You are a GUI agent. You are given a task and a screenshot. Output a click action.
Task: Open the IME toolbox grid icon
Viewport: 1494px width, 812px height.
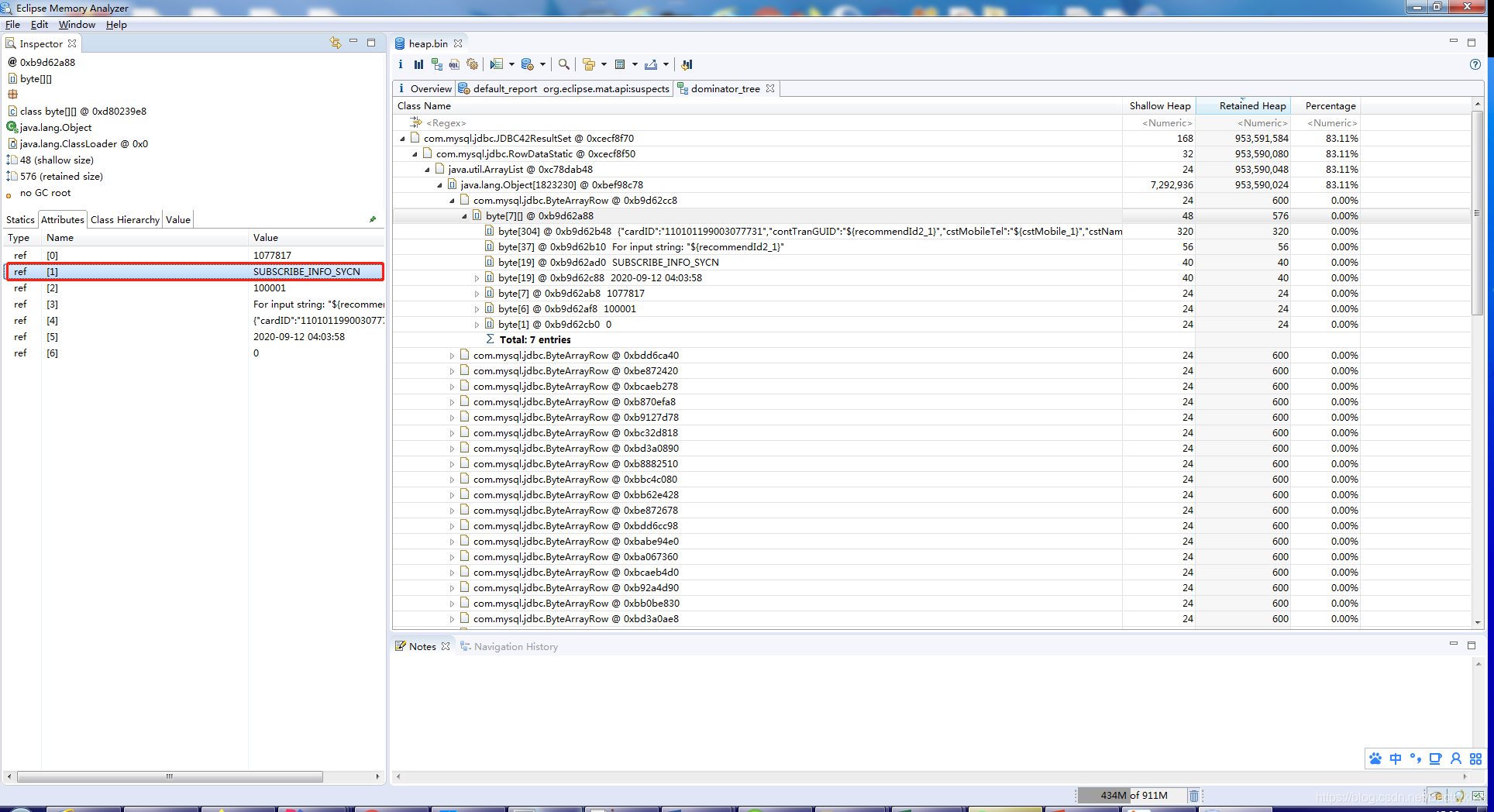click(x=1475, y=759)
